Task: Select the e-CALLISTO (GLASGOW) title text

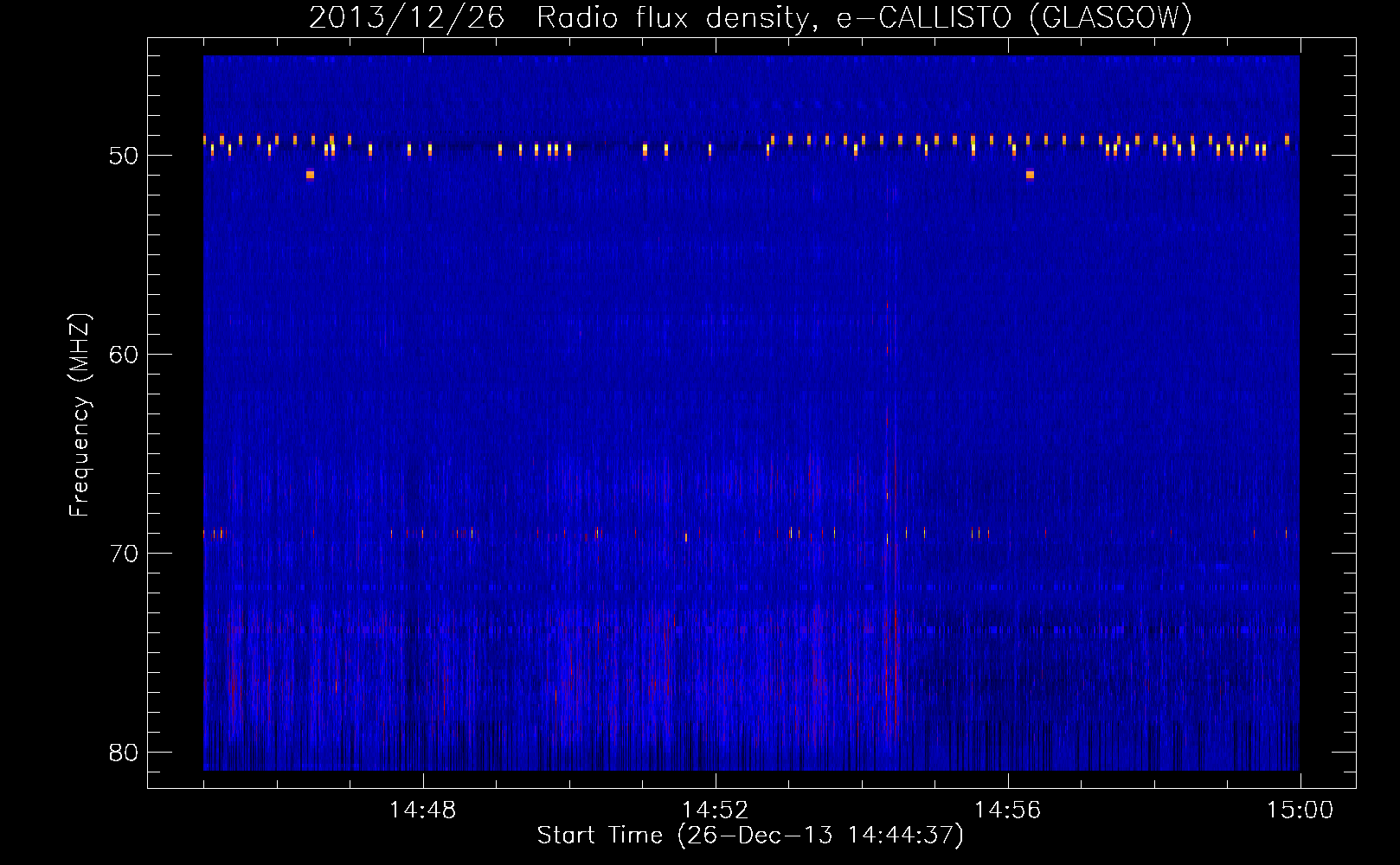Action: pyautogui.click(x=1014, y=18)
